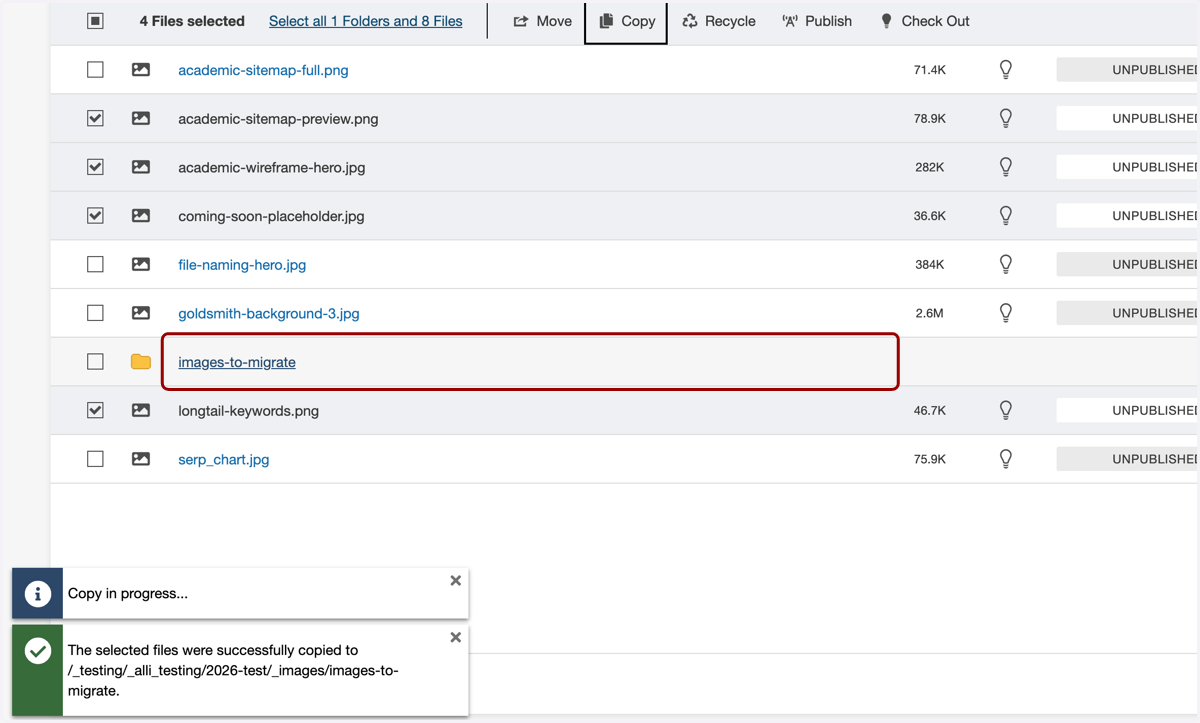The image size is (1200, 723).
Task: Open serp_chart.jpg file link
Action: 224,460
